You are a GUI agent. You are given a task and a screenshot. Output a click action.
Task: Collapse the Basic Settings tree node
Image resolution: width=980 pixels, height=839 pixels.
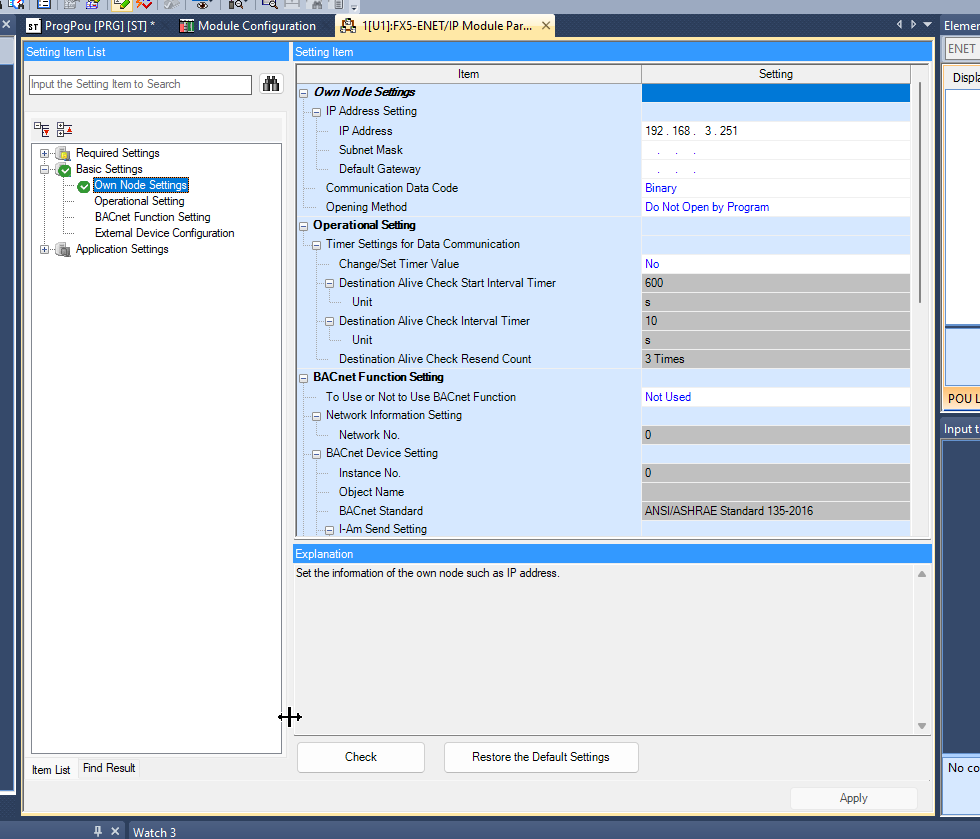tap(45, 170)
